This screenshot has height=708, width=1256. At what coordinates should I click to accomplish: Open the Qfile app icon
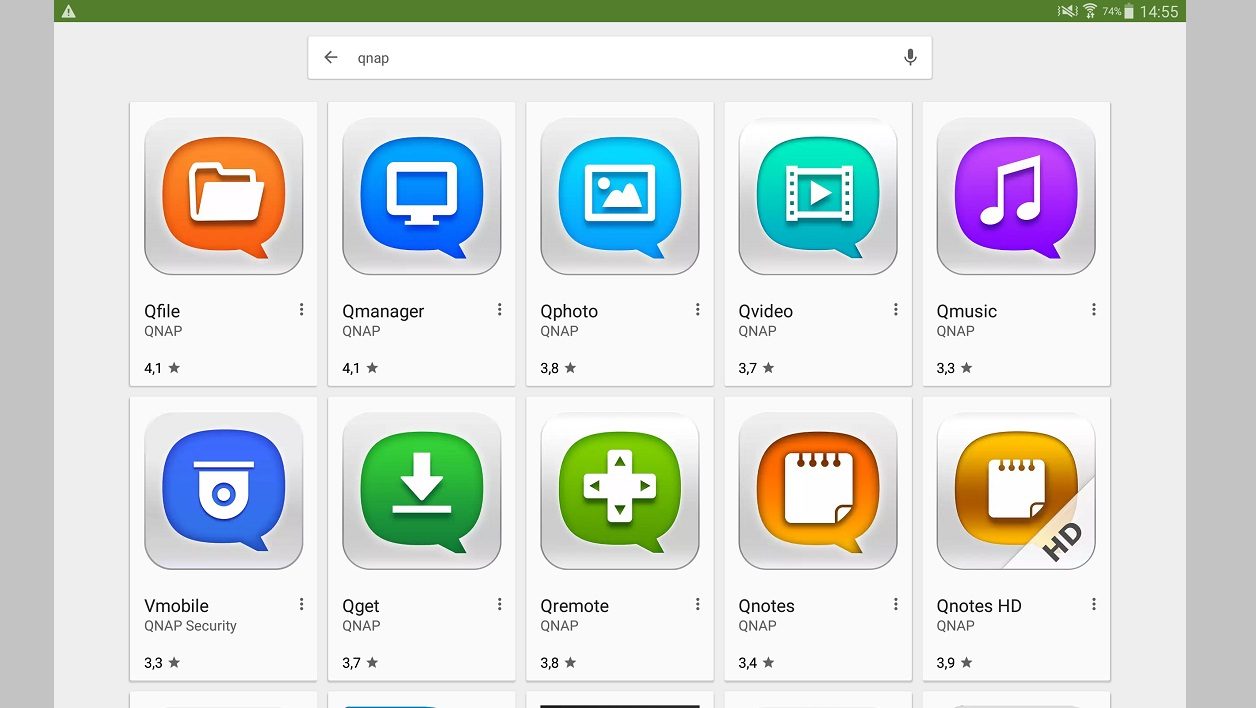[223, 196]
